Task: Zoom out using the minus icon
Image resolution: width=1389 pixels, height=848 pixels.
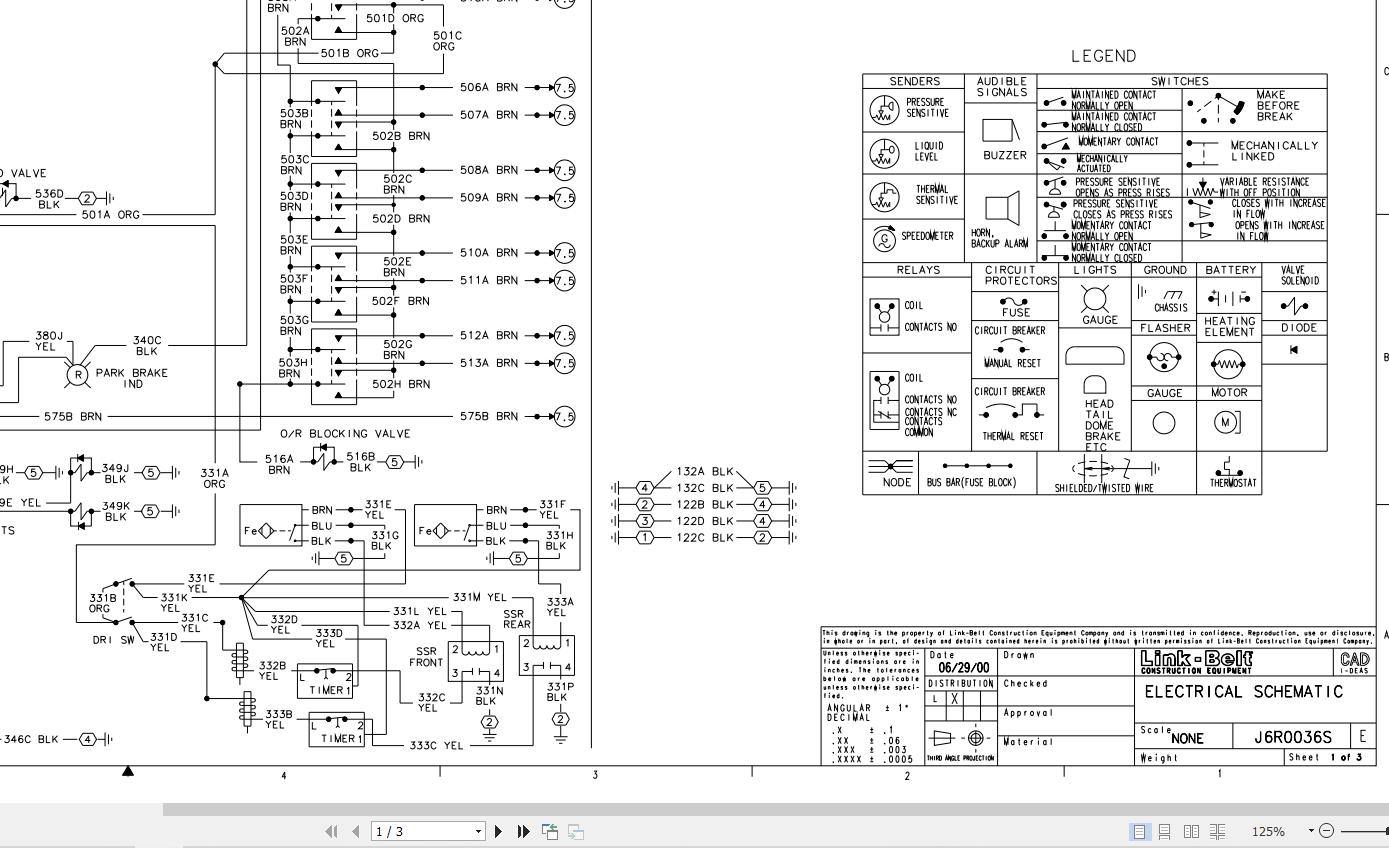Action: 1327,831
